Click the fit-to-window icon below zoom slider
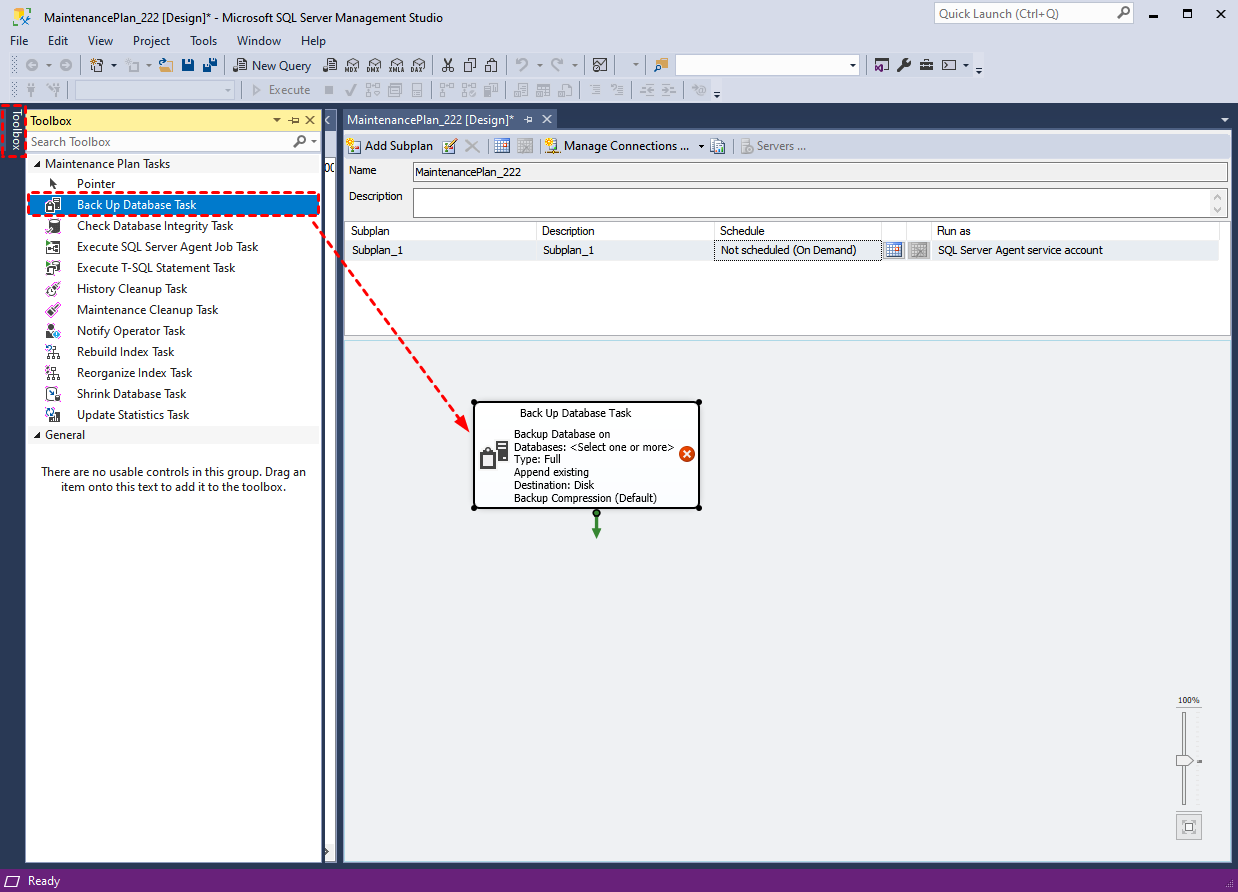1238x892 pixels. click(1188, 827)
